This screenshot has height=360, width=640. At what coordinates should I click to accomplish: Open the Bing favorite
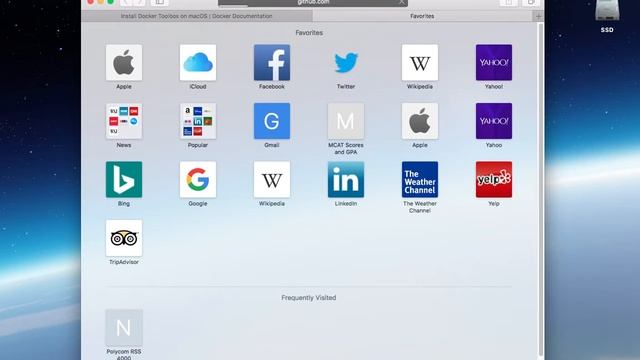tap(124, 180)
